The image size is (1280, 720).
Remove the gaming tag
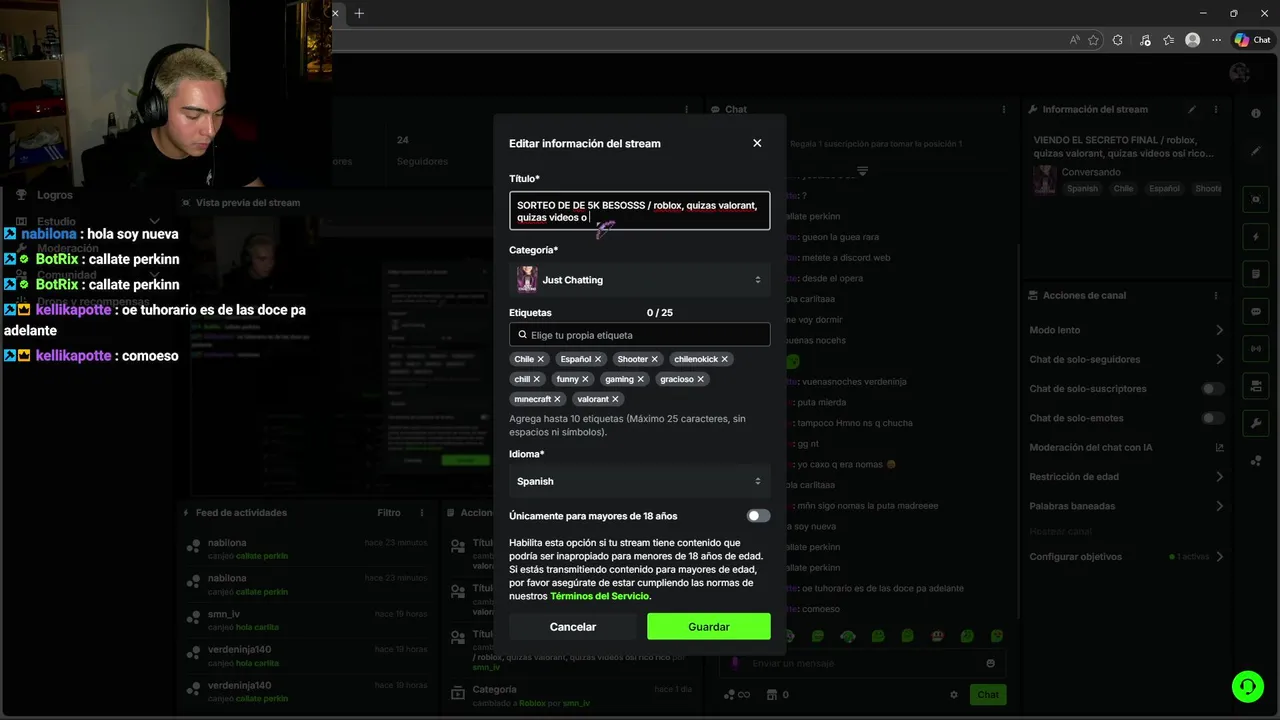click(641, 379)
